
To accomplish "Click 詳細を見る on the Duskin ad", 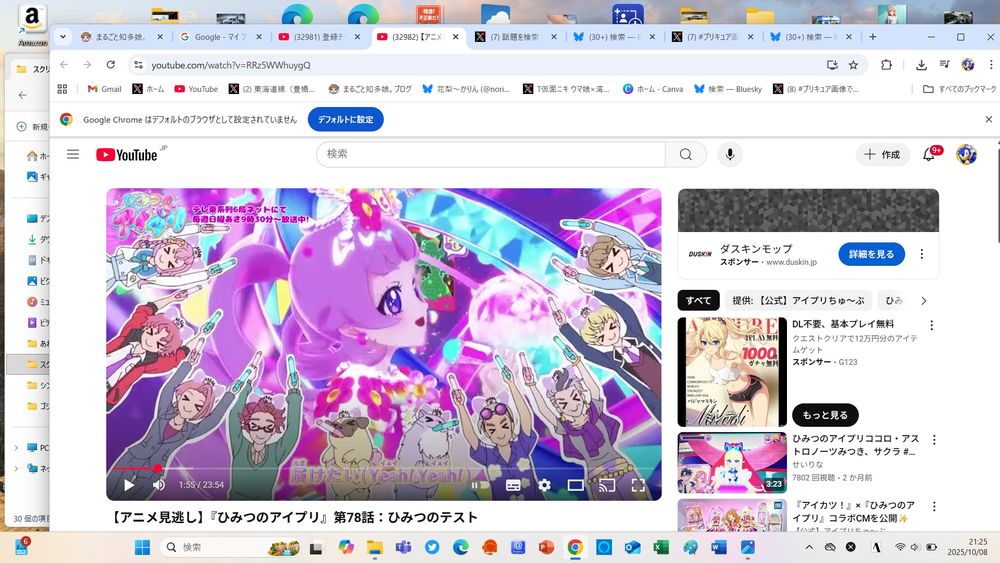I will click(871, 254).
